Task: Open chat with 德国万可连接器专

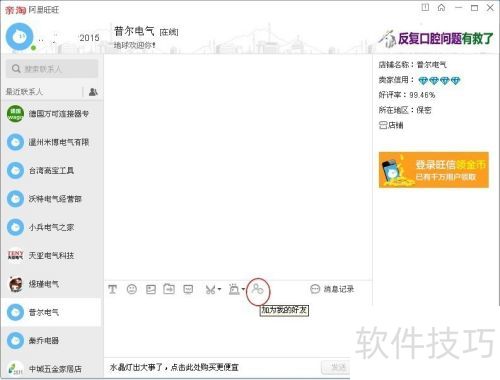Action: [x=52, y=114]
